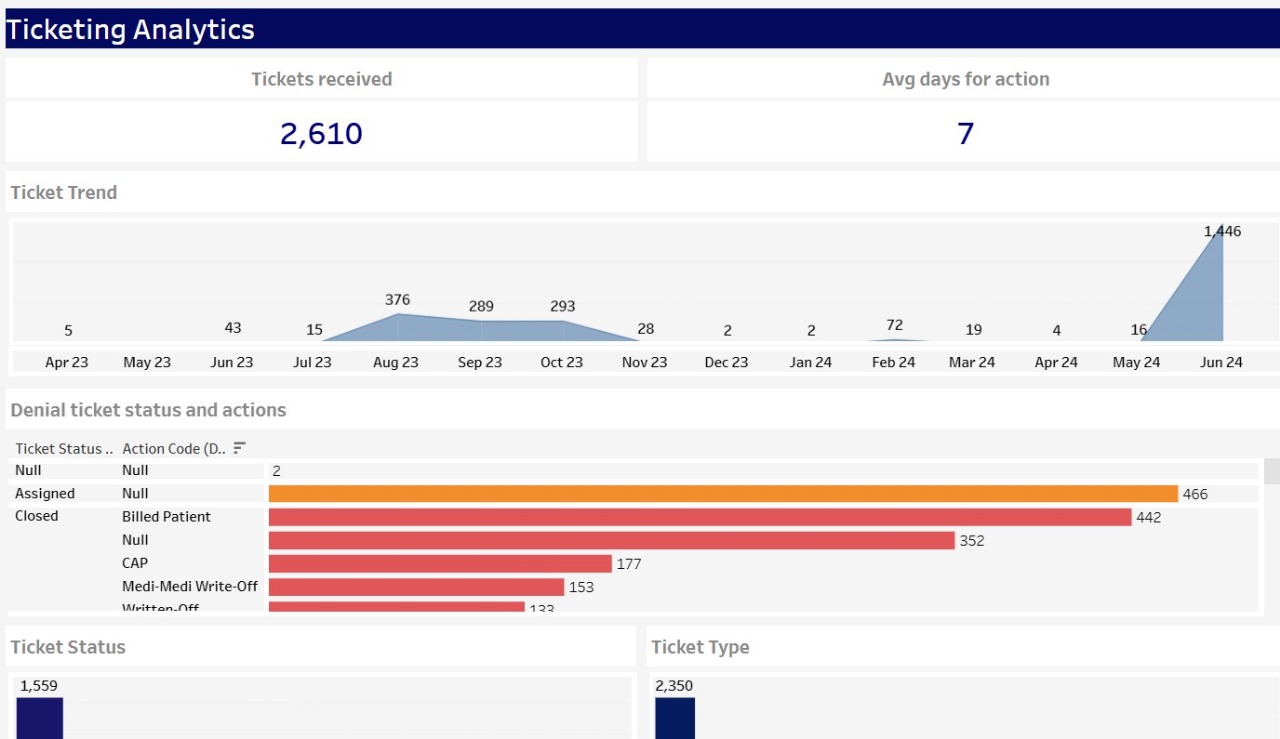This screenshot has width=1280, height=739.
Task: Select the Ticket Status bar labeled 1,559
Action: click(x=40, y=718)
